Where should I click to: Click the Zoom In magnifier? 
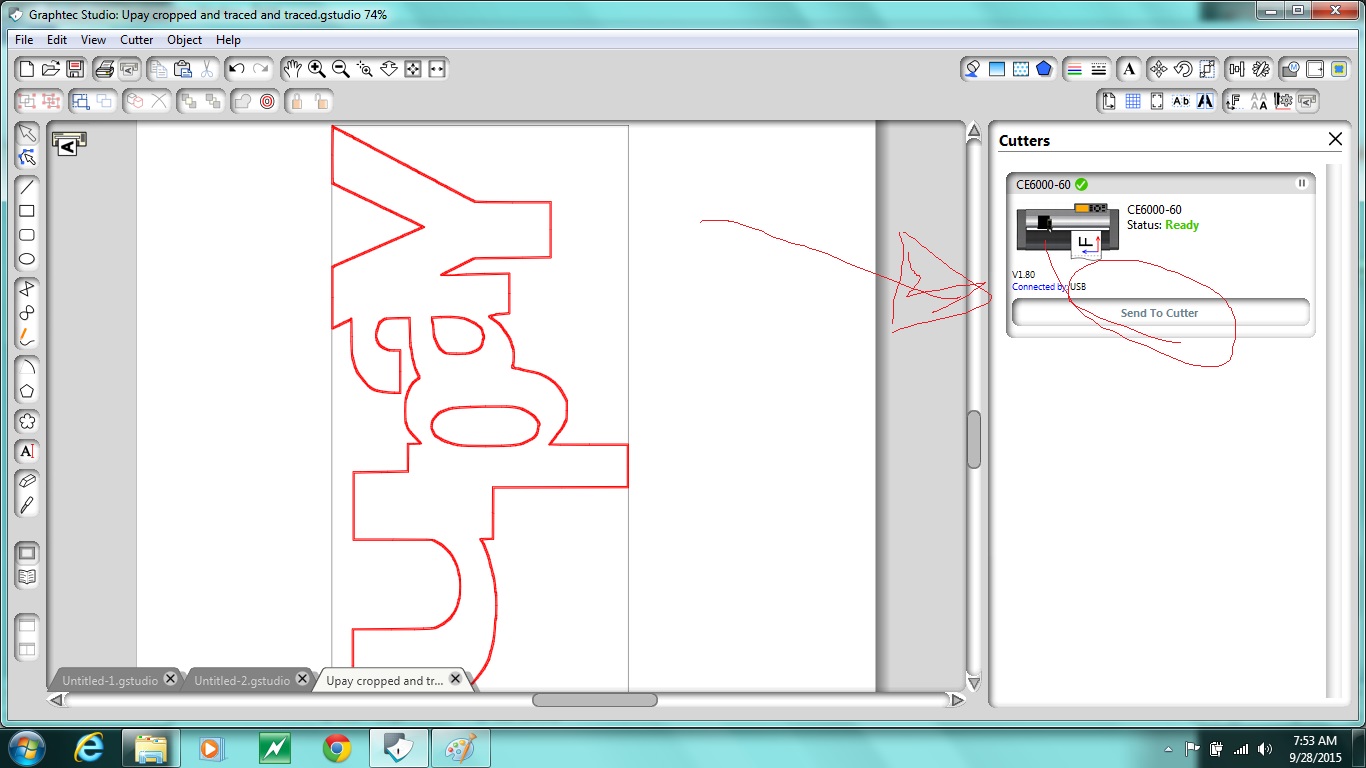[x=316, y=69]
